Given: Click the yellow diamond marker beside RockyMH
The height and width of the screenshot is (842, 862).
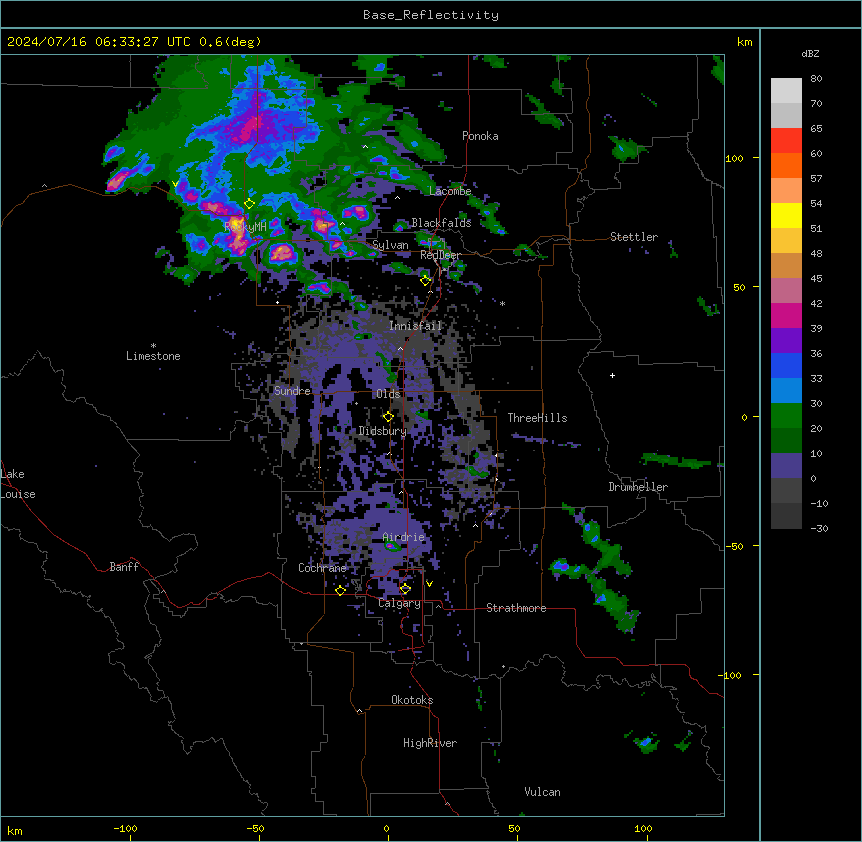Looking at the screenshot, I should 250,204.
